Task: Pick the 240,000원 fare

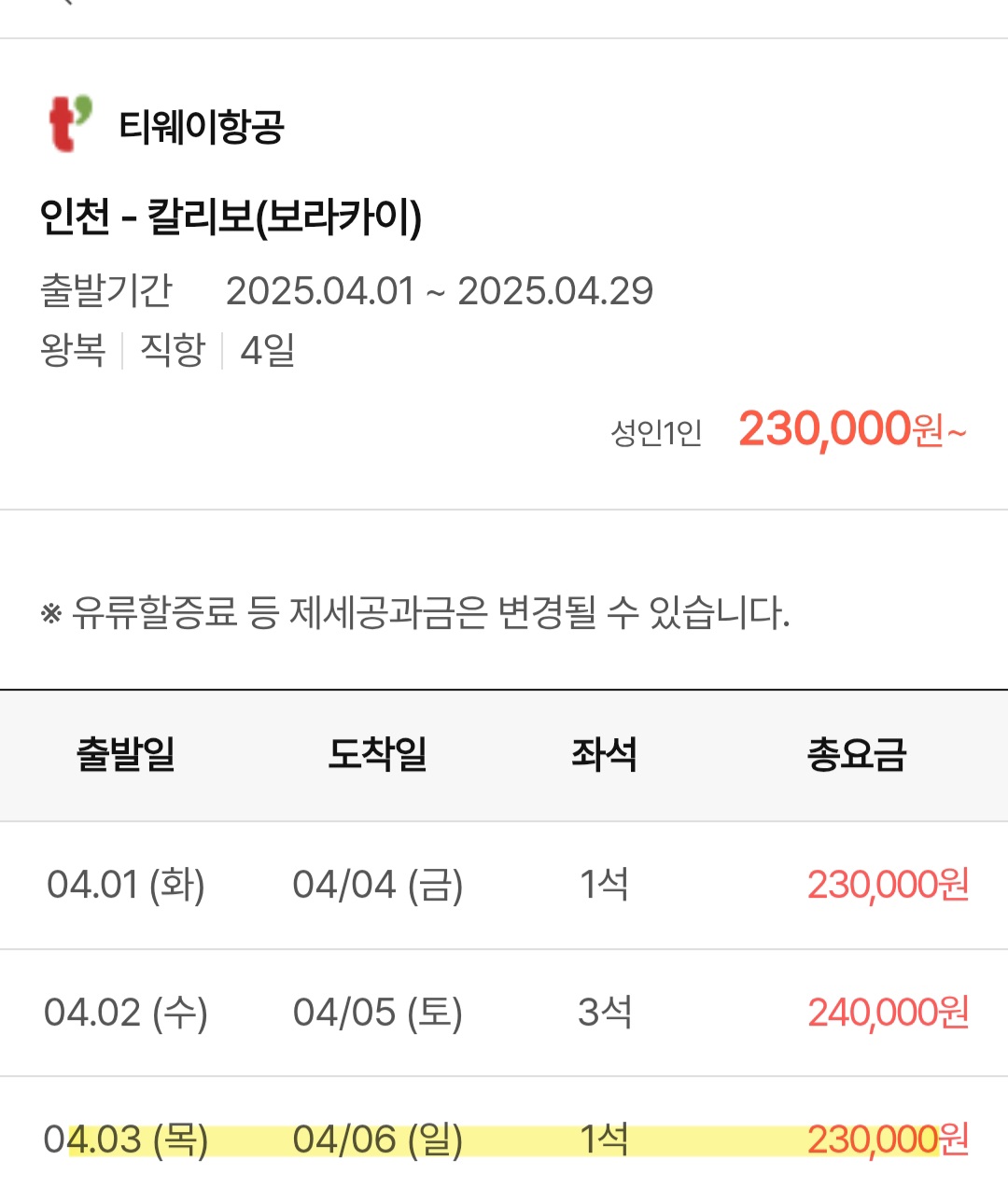Action: [889, 1013]
